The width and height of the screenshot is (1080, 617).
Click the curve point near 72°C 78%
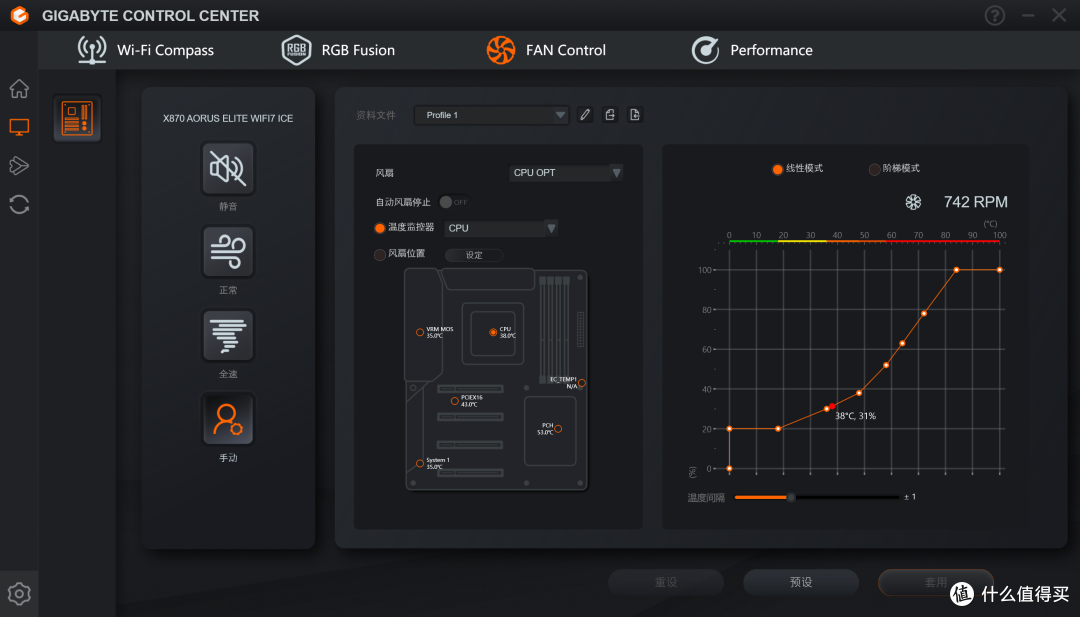[924, 313]
